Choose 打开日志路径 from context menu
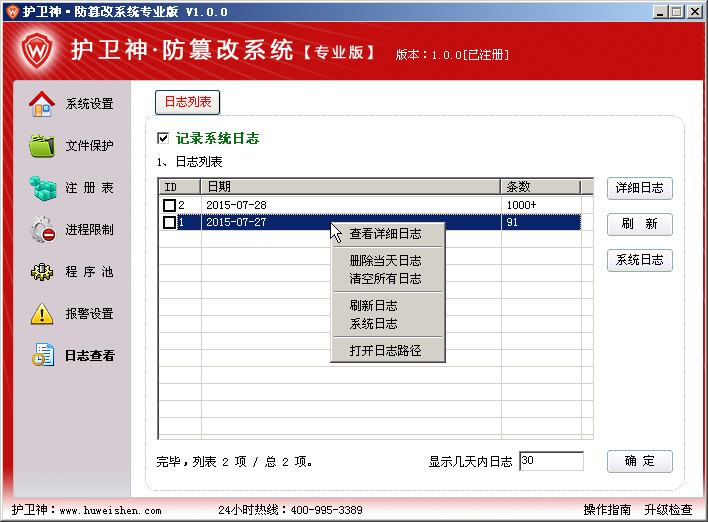Screen dimensions: 708x522 pos(385,350)
